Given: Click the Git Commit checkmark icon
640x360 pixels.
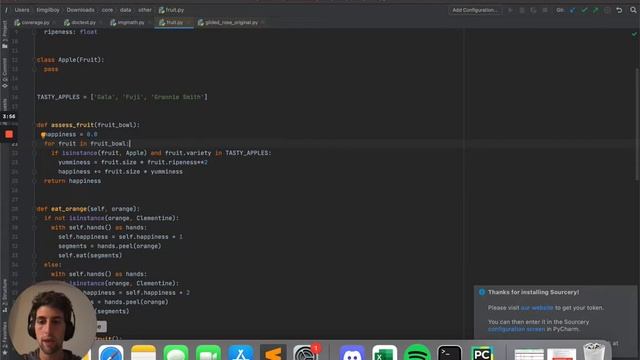Looking at the screenshot, I should (x=584, y=10).
